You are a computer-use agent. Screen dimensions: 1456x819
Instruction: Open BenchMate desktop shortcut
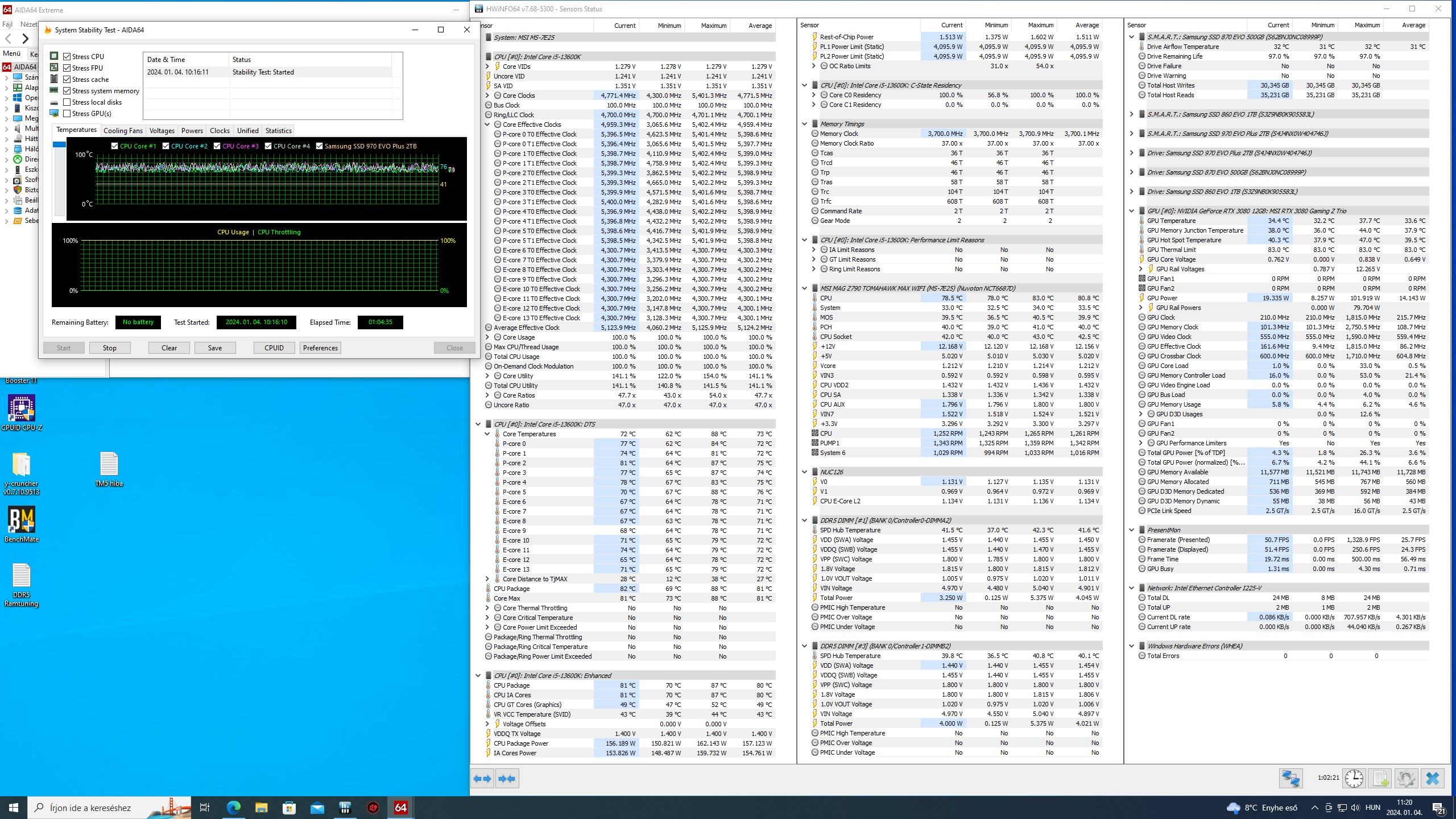[x=22, y=520]
